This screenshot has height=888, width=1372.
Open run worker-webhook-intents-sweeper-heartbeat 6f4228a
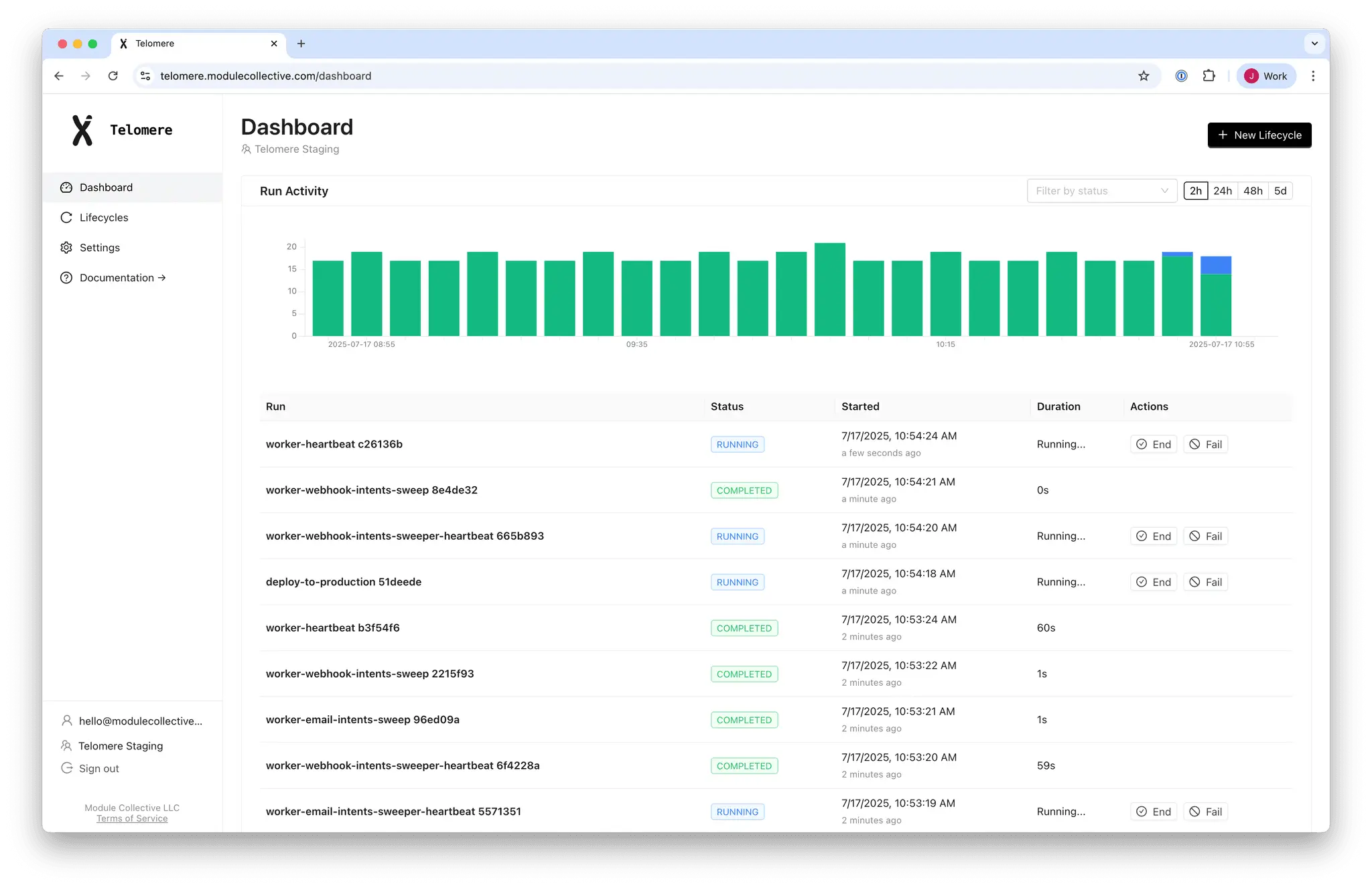(403, 765)
